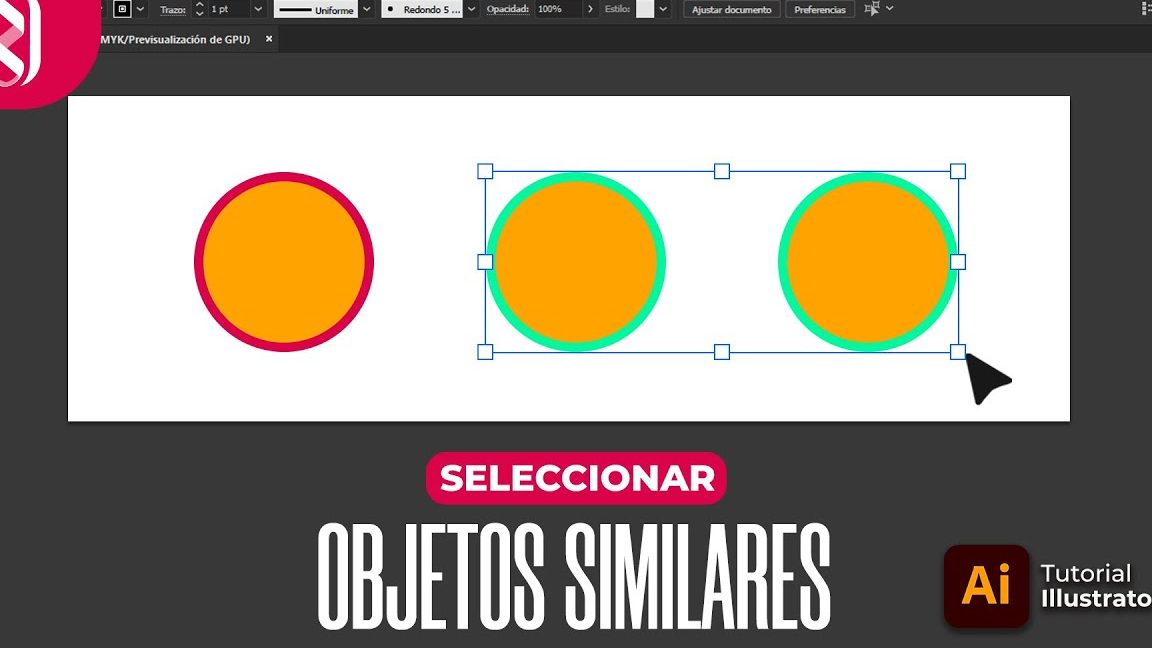Click the Preferencias button
Screen dimensions: 1152x648
point(820,10)
